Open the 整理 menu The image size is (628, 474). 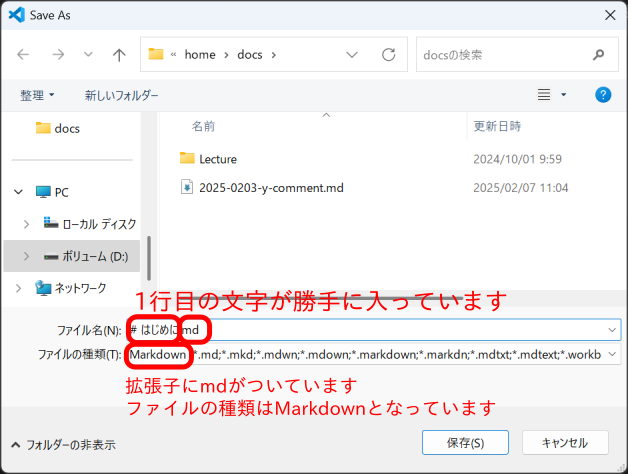point(38,95)
